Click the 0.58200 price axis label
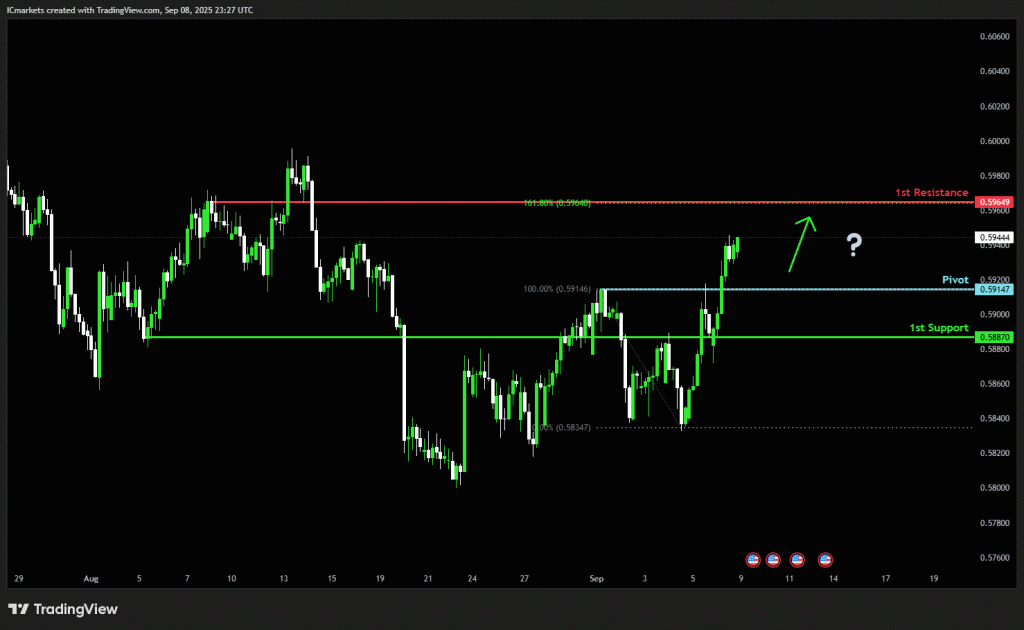Viewport: 1024px width, 630px height. coord(995,453)
